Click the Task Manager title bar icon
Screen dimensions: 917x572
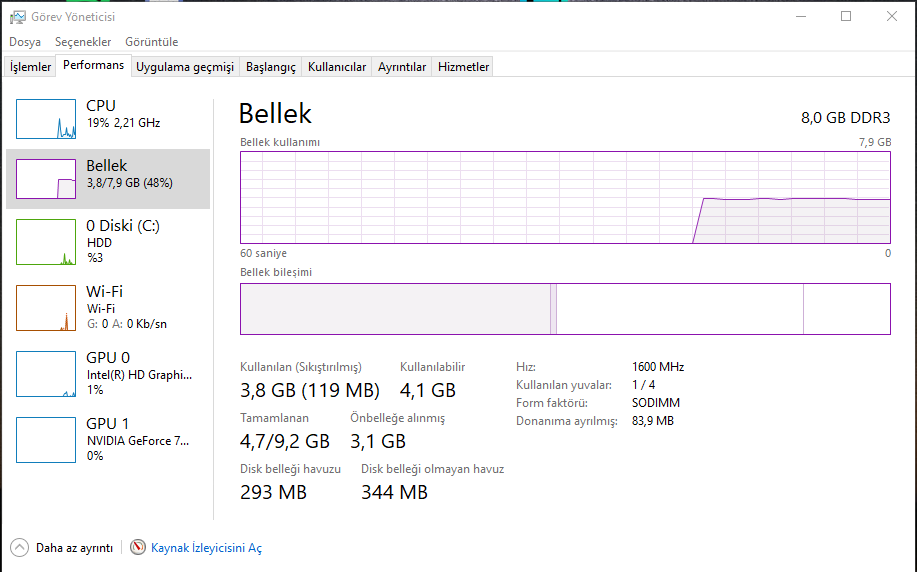click(18, 16)
